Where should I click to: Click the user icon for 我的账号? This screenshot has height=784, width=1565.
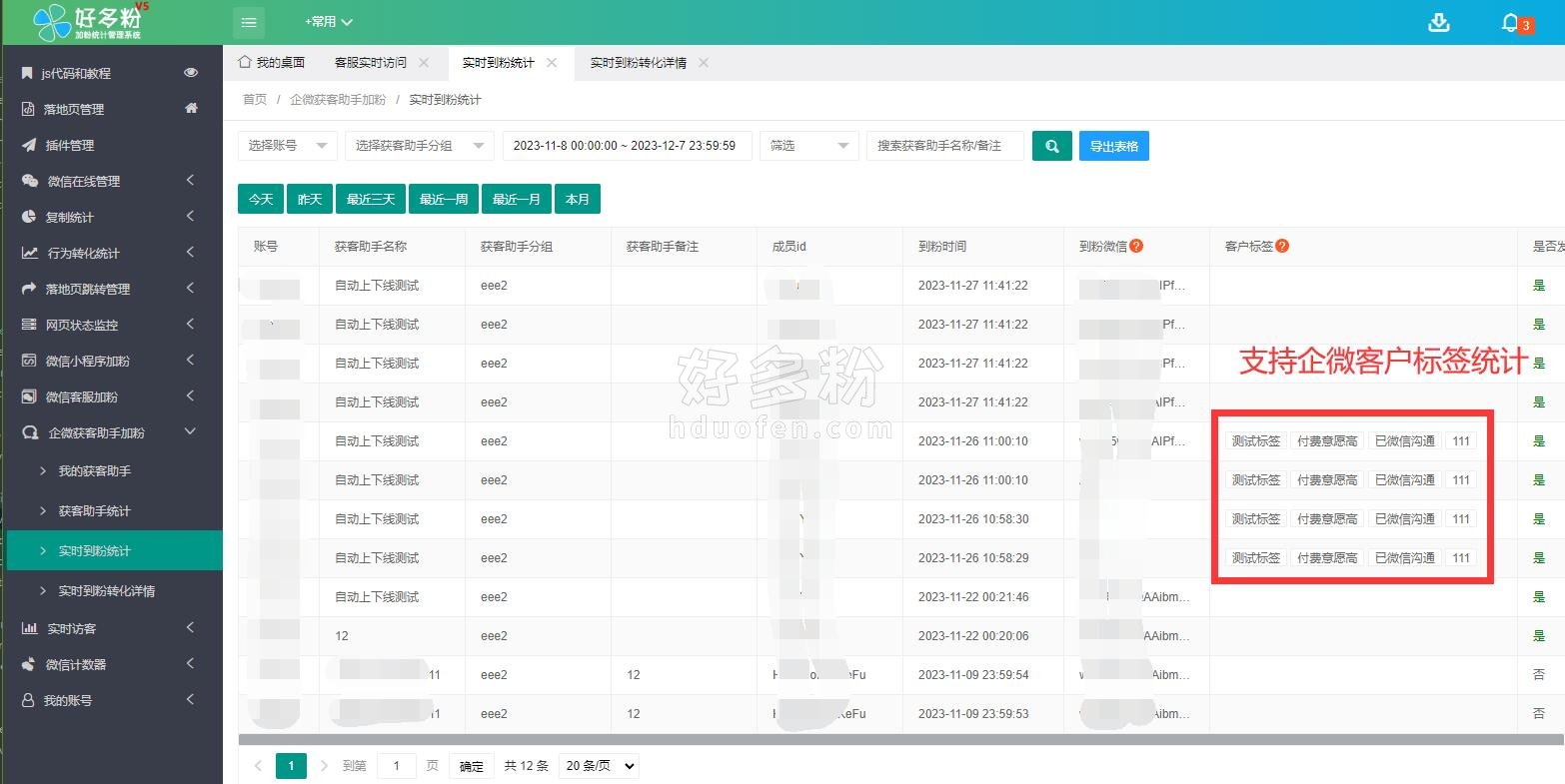[x=28, y=700]
